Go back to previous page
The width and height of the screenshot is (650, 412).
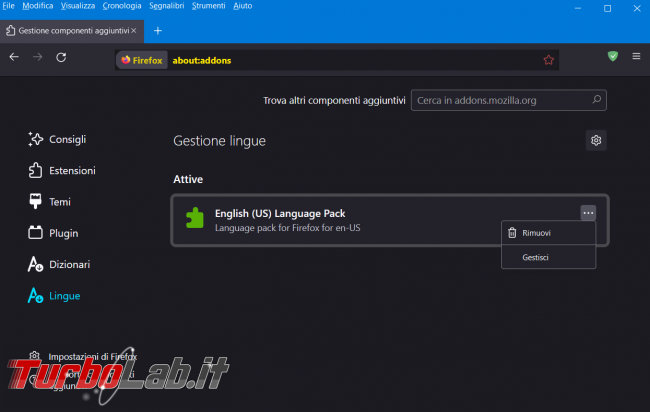click(14, 57)
